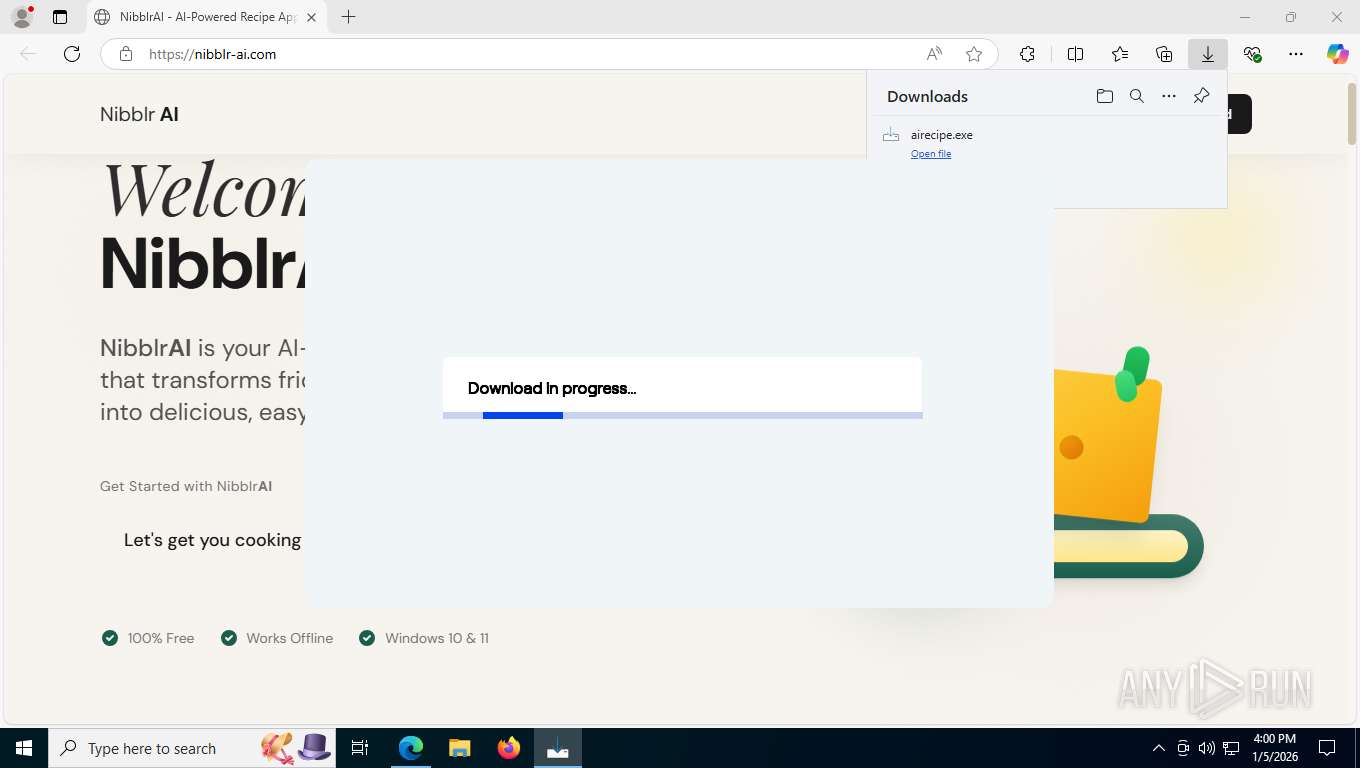
Task: Open Microsoft Edge from taskbar
Action: pos(411,748)
